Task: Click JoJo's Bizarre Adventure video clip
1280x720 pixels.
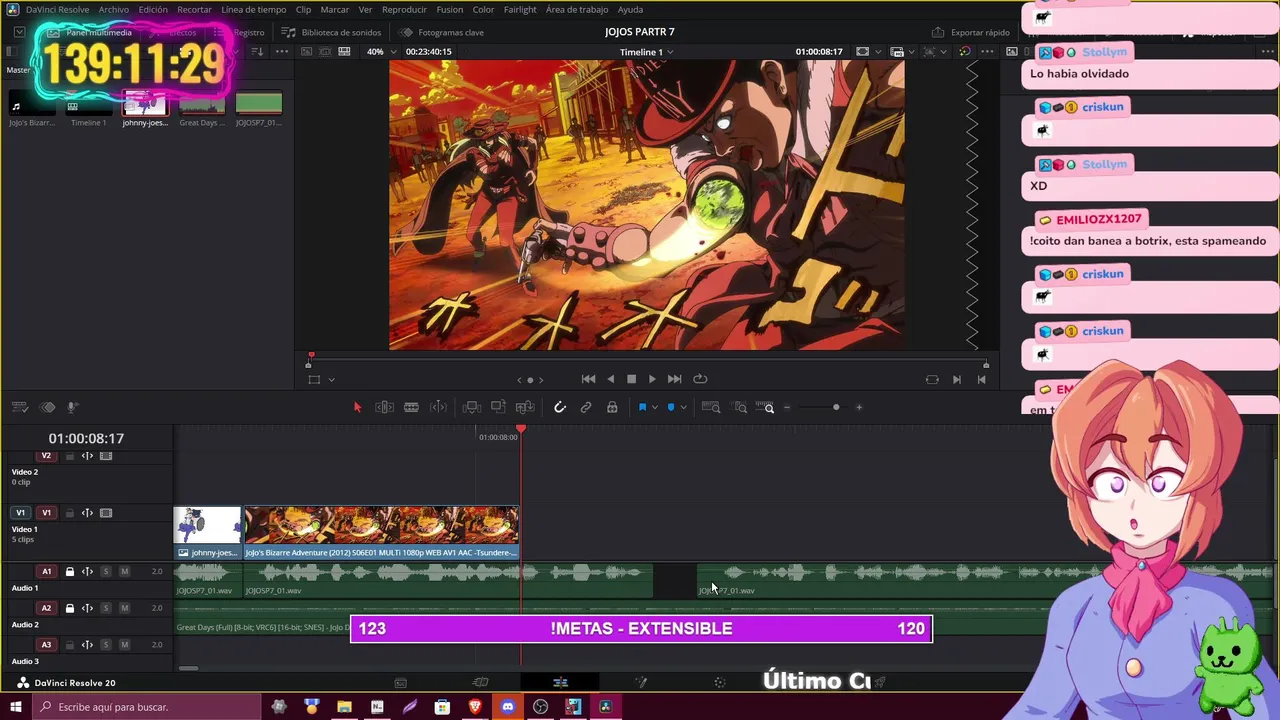Action: [382, 532]
